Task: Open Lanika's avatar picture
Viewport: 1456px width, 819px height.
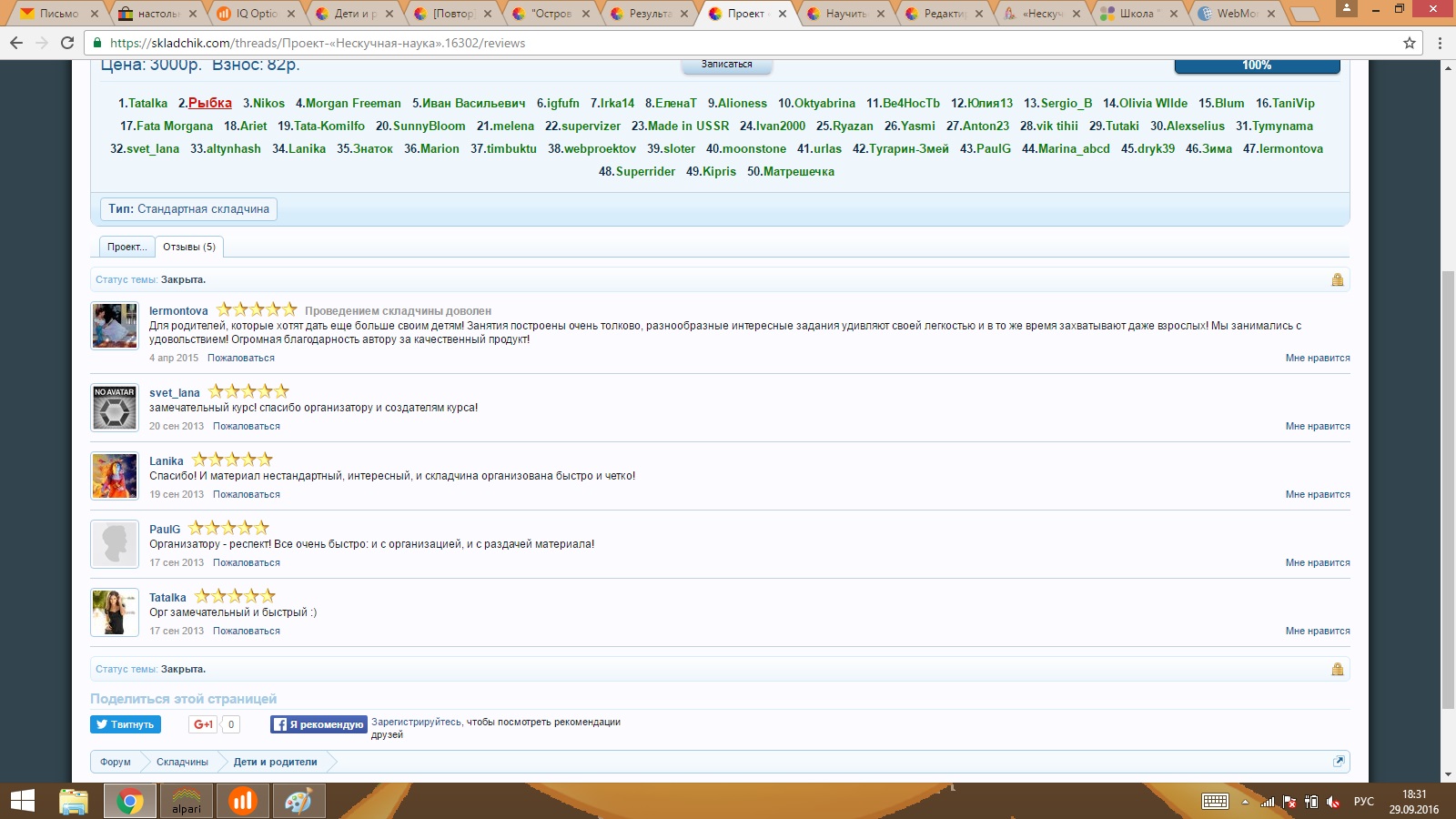Action: pos(115,476)
